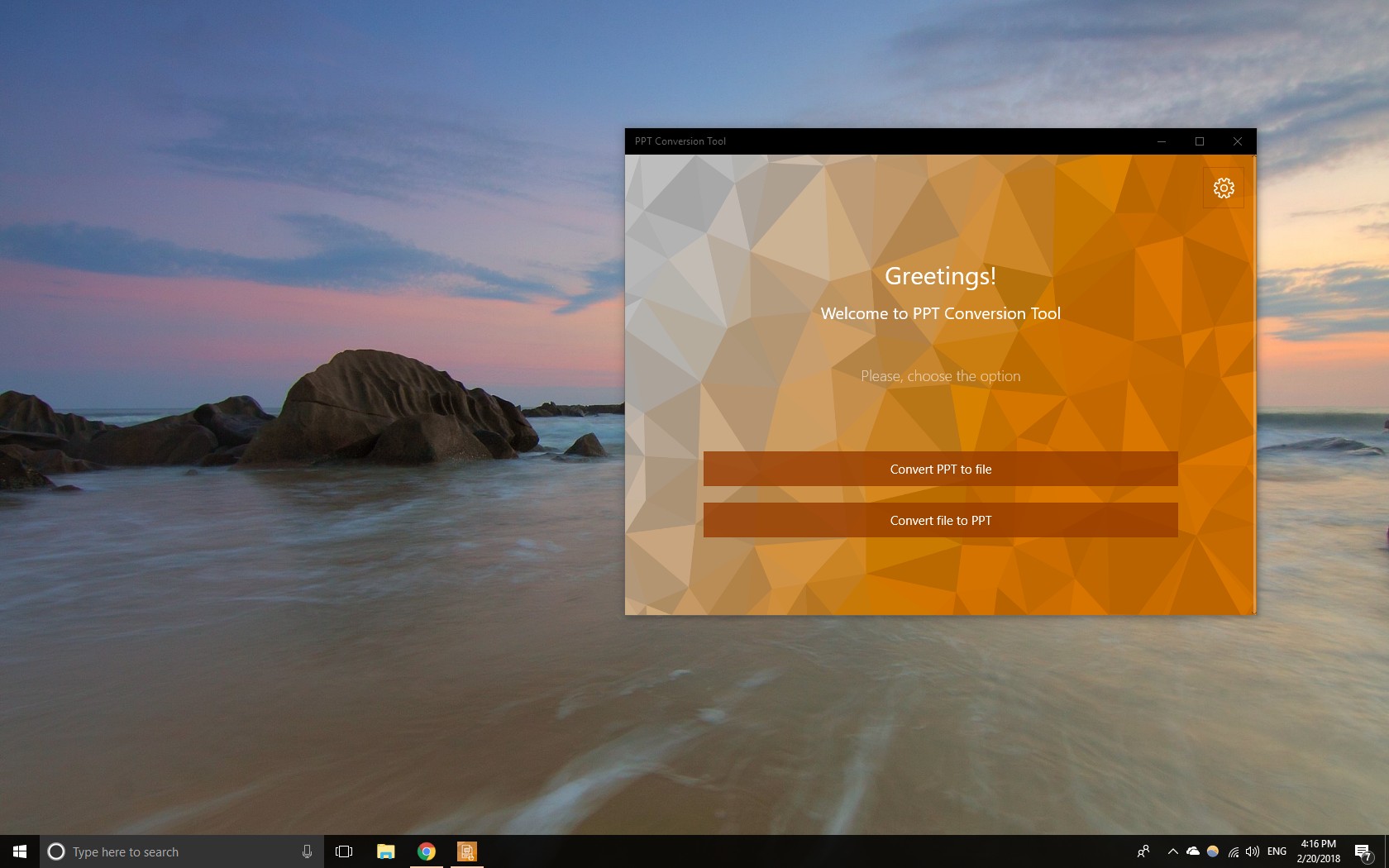Open the settings gear in PPT Conversion Tool
The height and width of the screenshot is (868, 1389).
coord(1224,188)
